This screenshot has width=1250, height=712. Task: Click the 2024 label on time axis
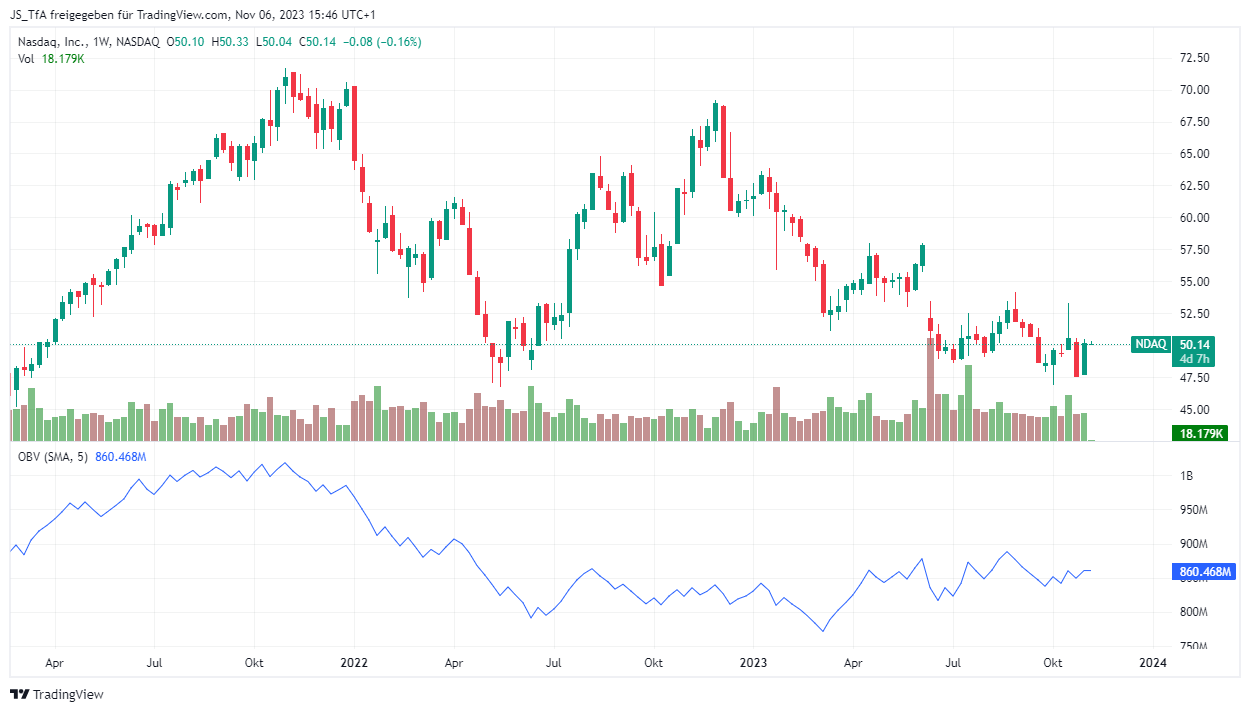(x=1153, y=662)
